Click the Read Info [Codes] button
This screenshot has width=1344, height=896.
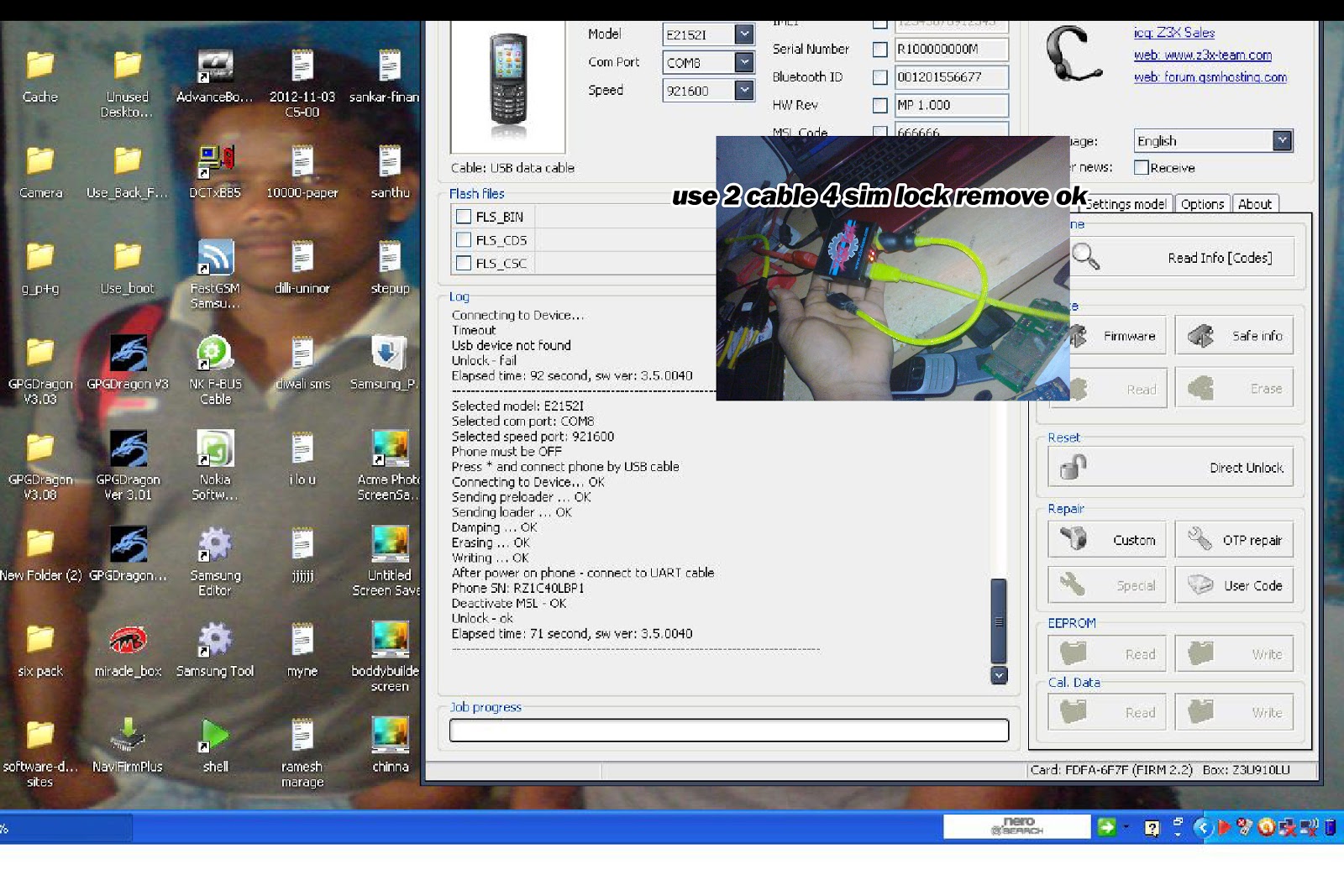(1181, 257)
